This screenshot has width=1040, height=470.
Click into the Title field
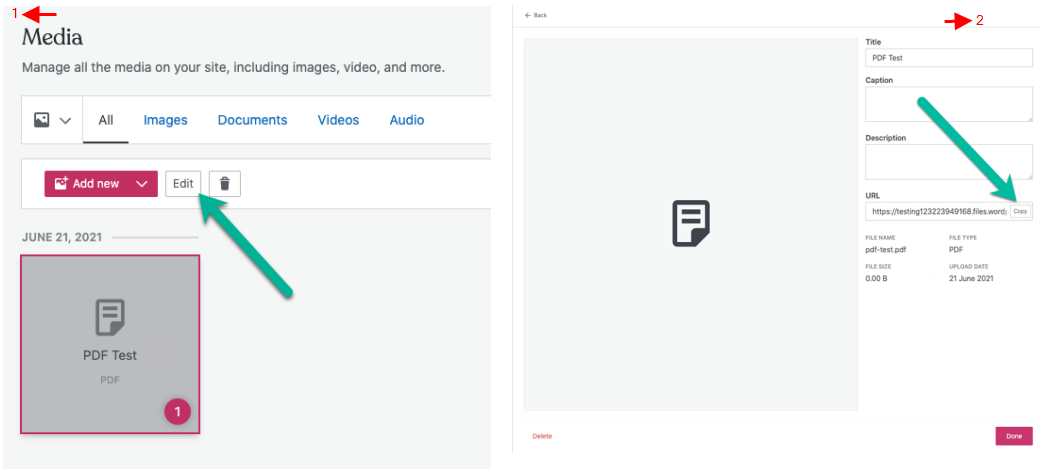click(x=948, y=58)
